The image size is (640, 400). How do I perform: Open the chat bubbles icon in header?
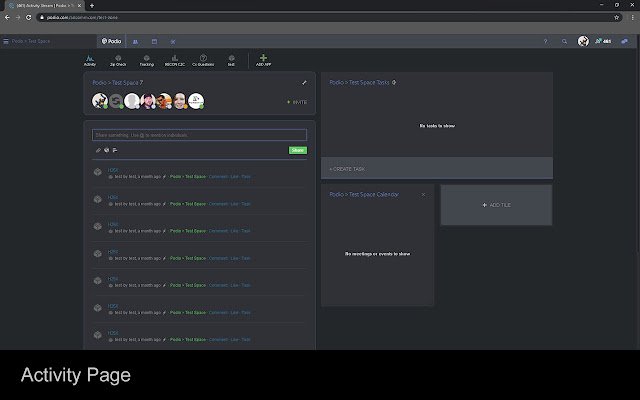(624, 41)
